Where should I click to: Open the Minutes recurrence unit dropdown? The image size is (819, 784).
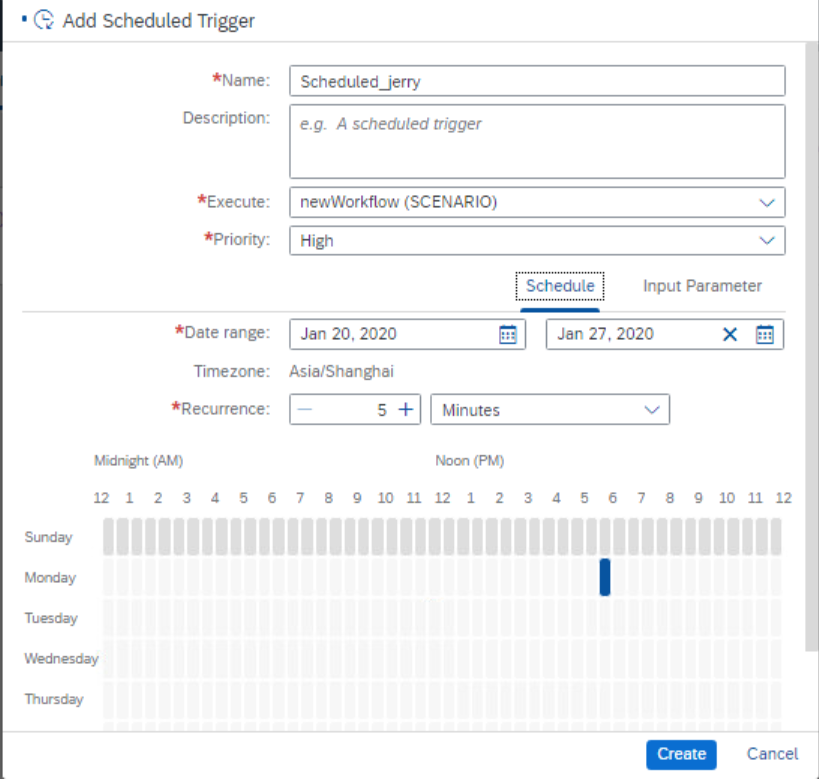tap(652, 410)
